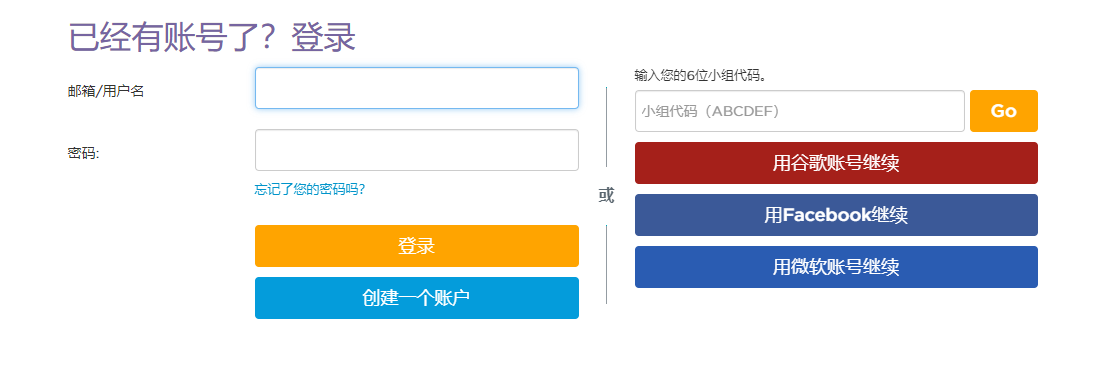The image size is (1120, 380).
Task: Select the 创建一个账户 button
Action: pyautogui.click(x=416, y=298)
